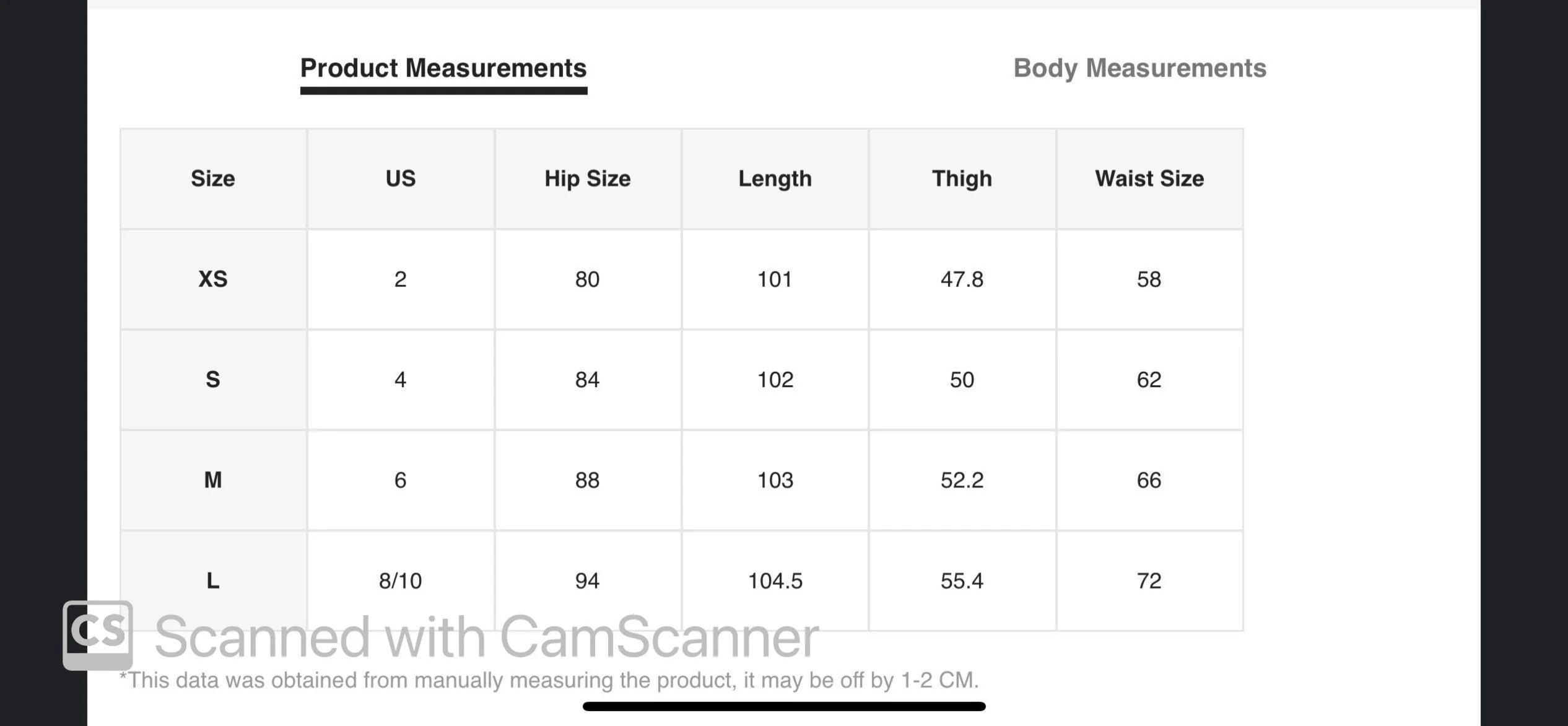Image resolution: width=1568 pixels, height=726 pixels.
Task: Tap the black home indicator bar
Action: [x=784, y=706]
